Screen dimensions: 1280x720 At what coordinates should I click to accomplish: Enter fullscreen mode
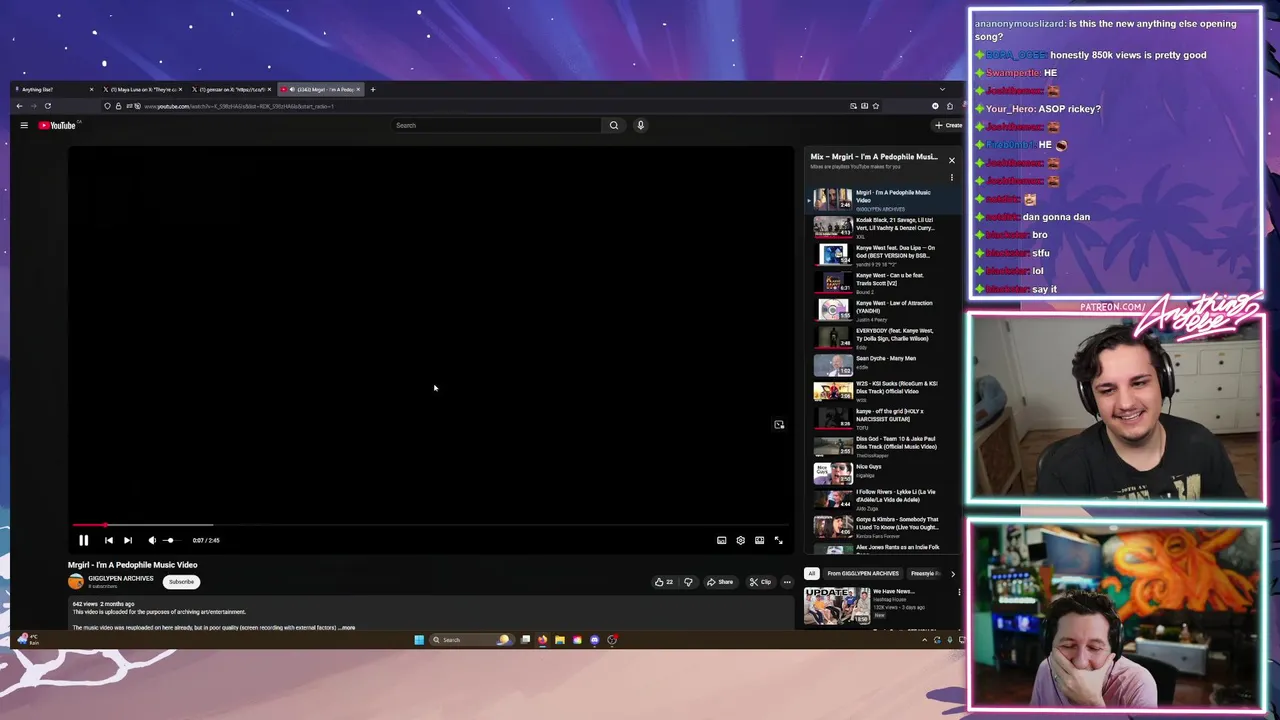tap(778, 540)
